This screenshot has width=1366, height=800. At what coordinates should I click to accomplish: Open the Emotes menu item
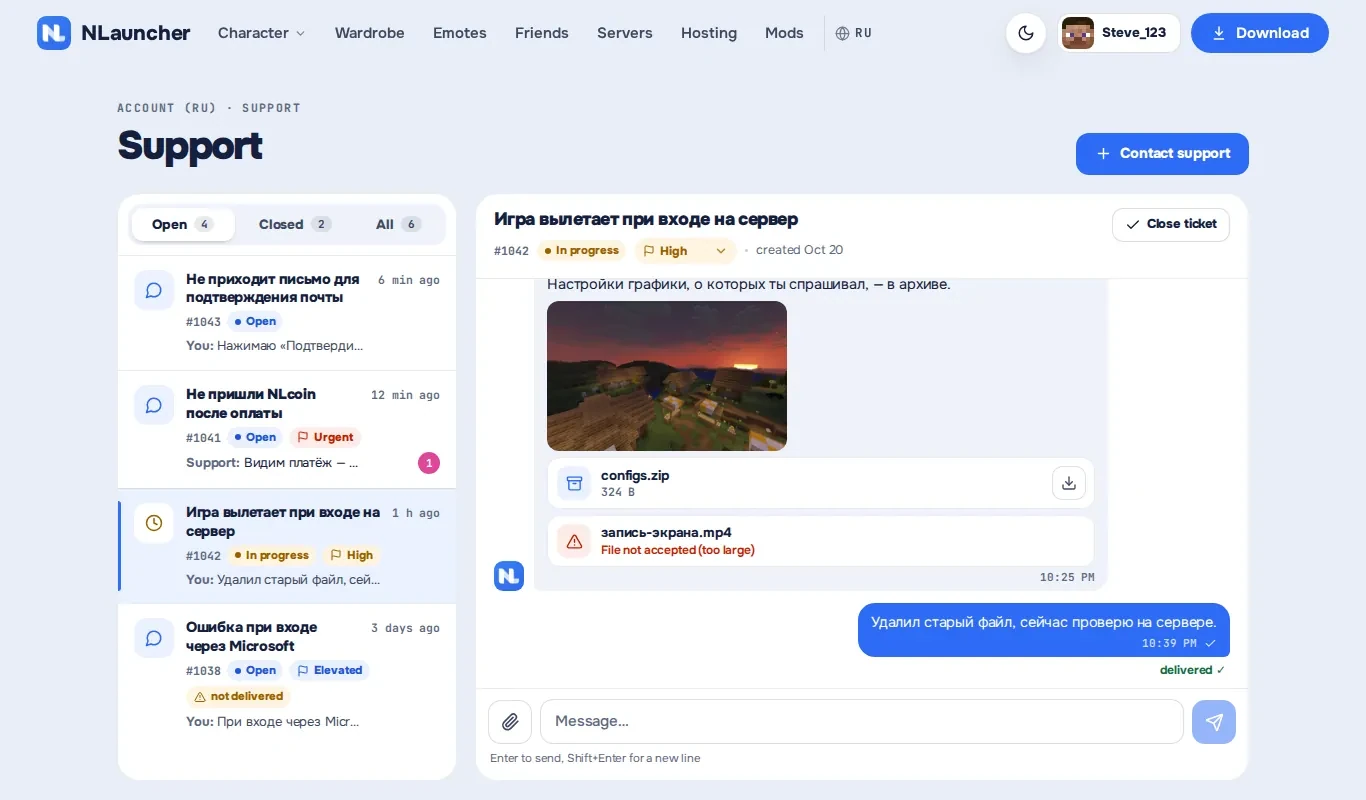coord(460,33)
